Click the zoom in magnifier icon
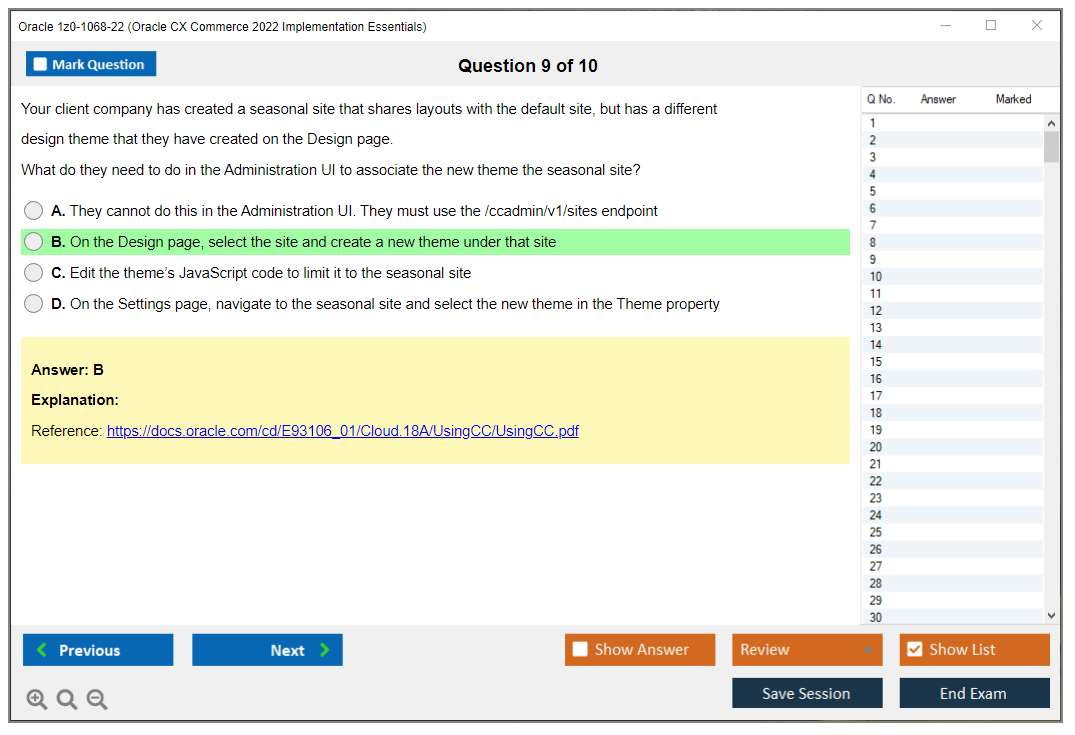 click(37, 700)
